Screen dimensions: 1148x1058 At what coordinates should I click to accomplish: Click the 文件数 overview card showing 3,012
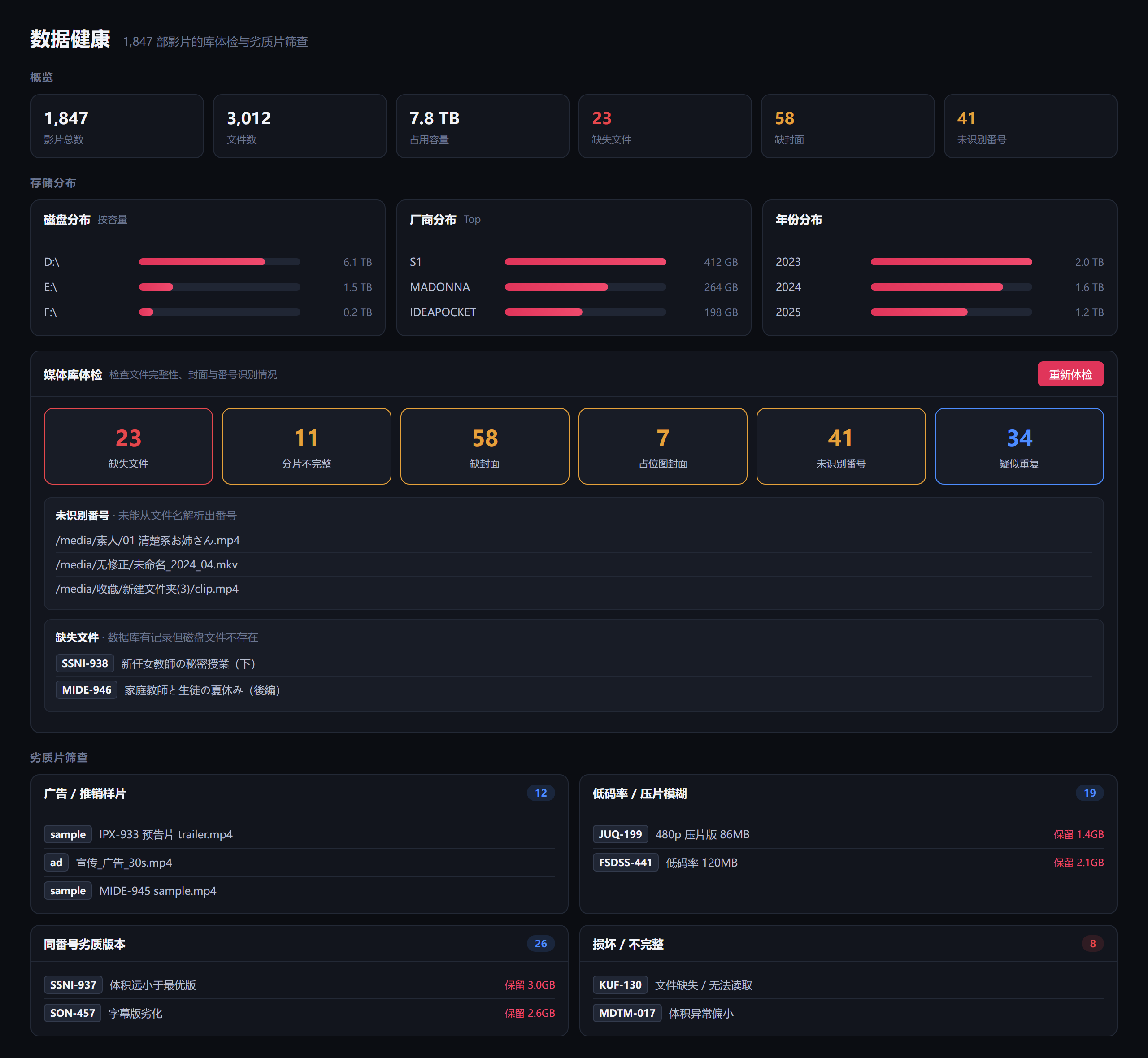(x=300, y=126)
